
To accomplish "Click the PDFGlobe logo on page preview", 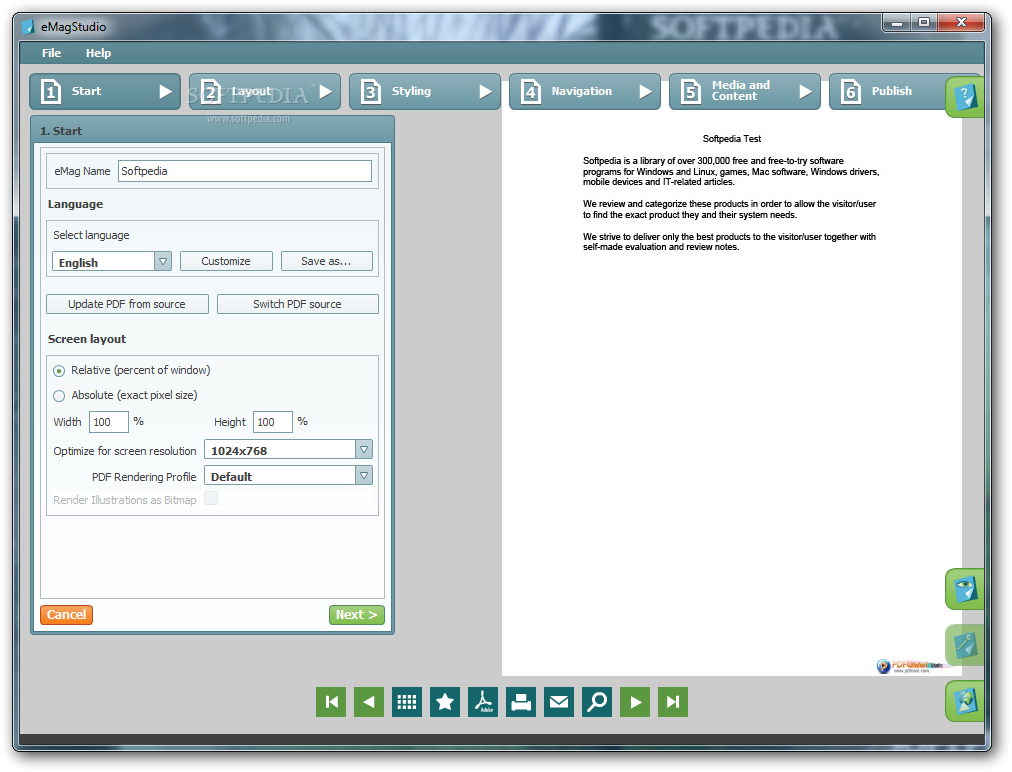I will [909, 666].
